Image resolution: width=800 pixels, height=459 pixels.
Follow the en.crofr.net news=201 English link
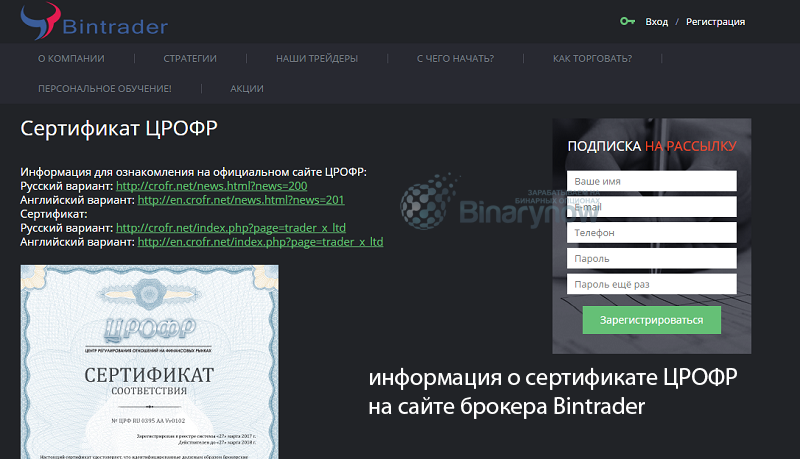point(241,200)
